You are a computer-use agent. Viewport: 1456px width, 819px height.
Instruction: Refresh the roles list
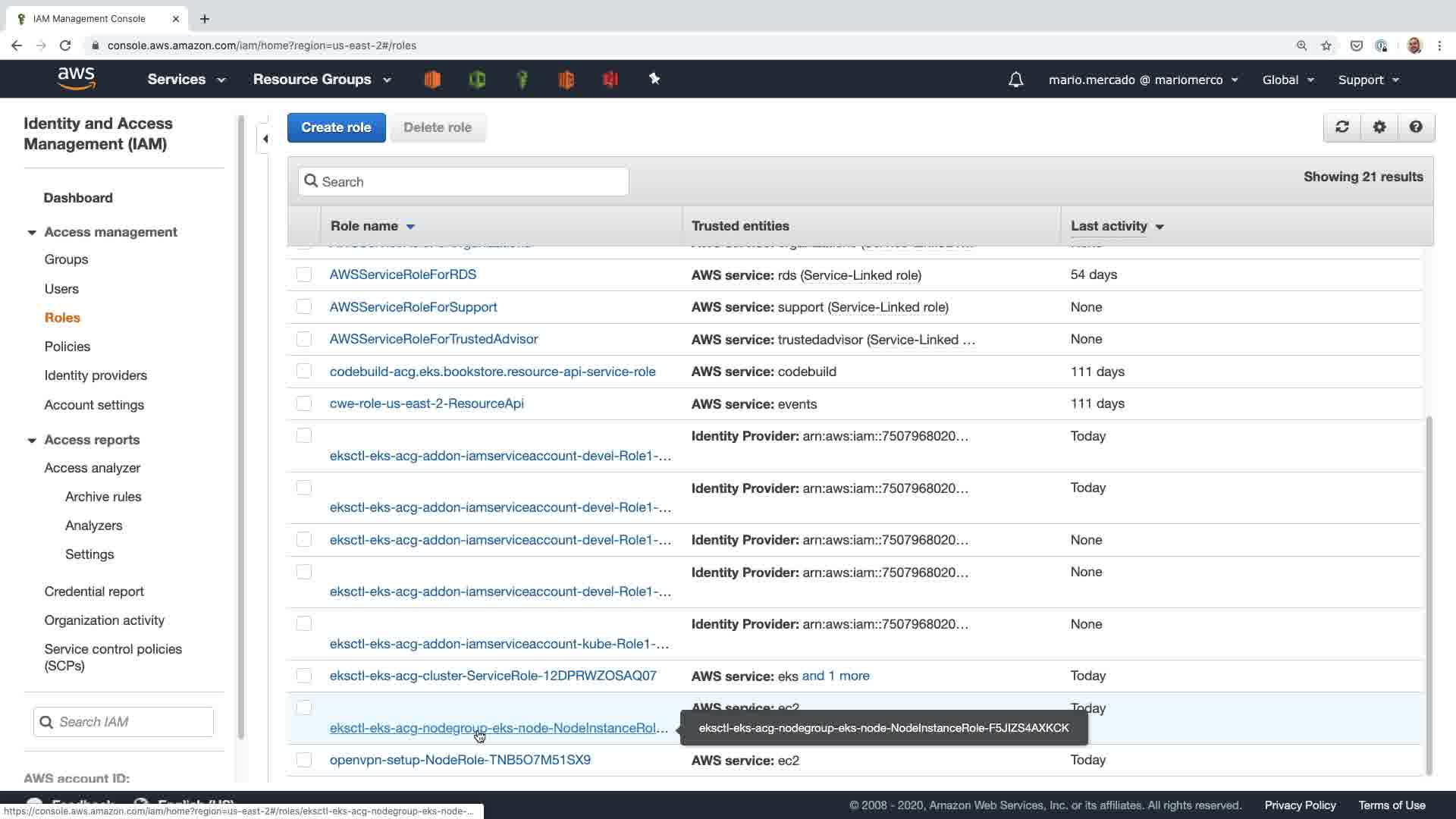[x=1342, y=127]
